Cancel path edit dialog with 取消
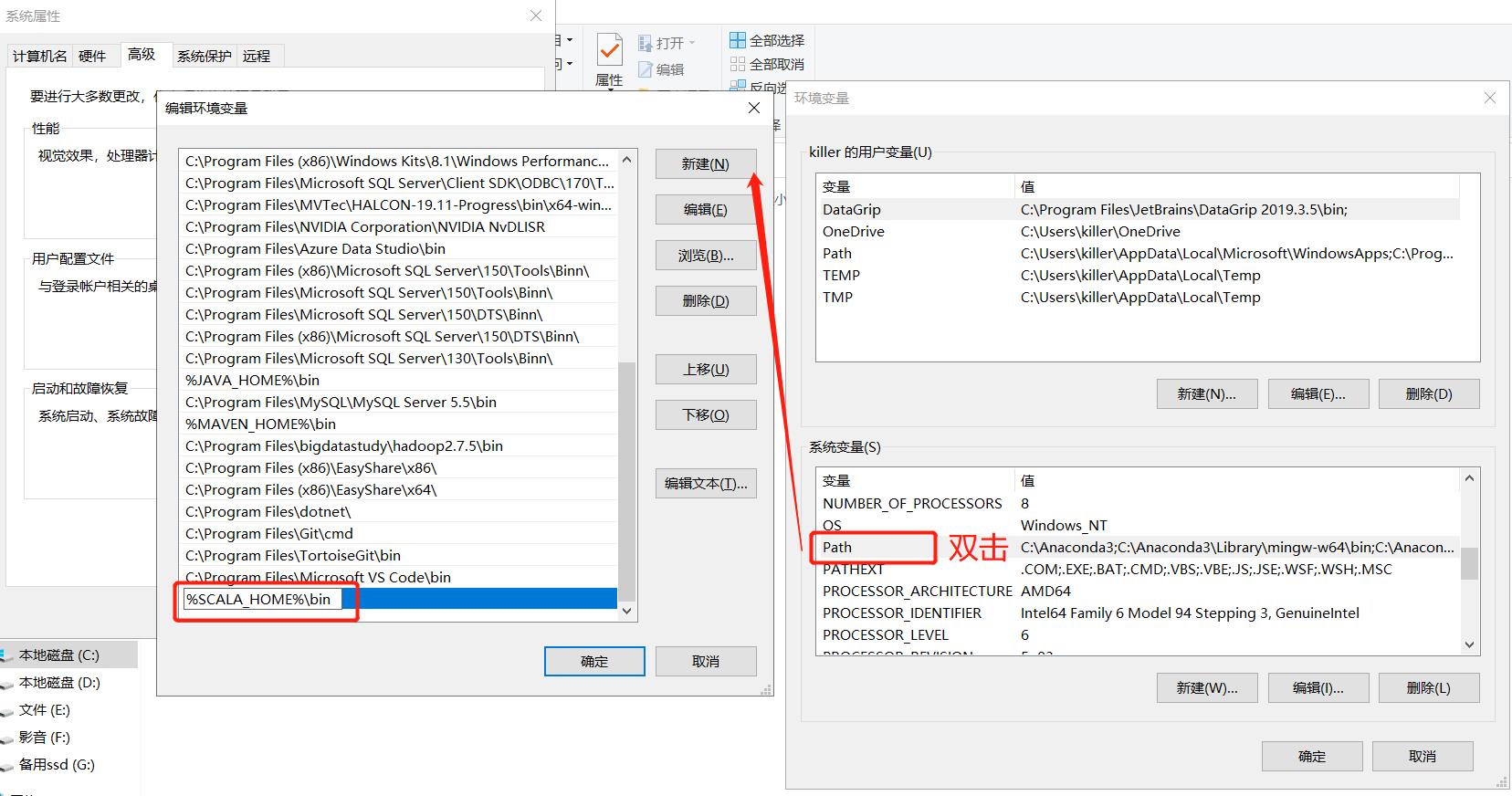Image resolution: width=1512 pixels, height=796 pixels. 706,662
